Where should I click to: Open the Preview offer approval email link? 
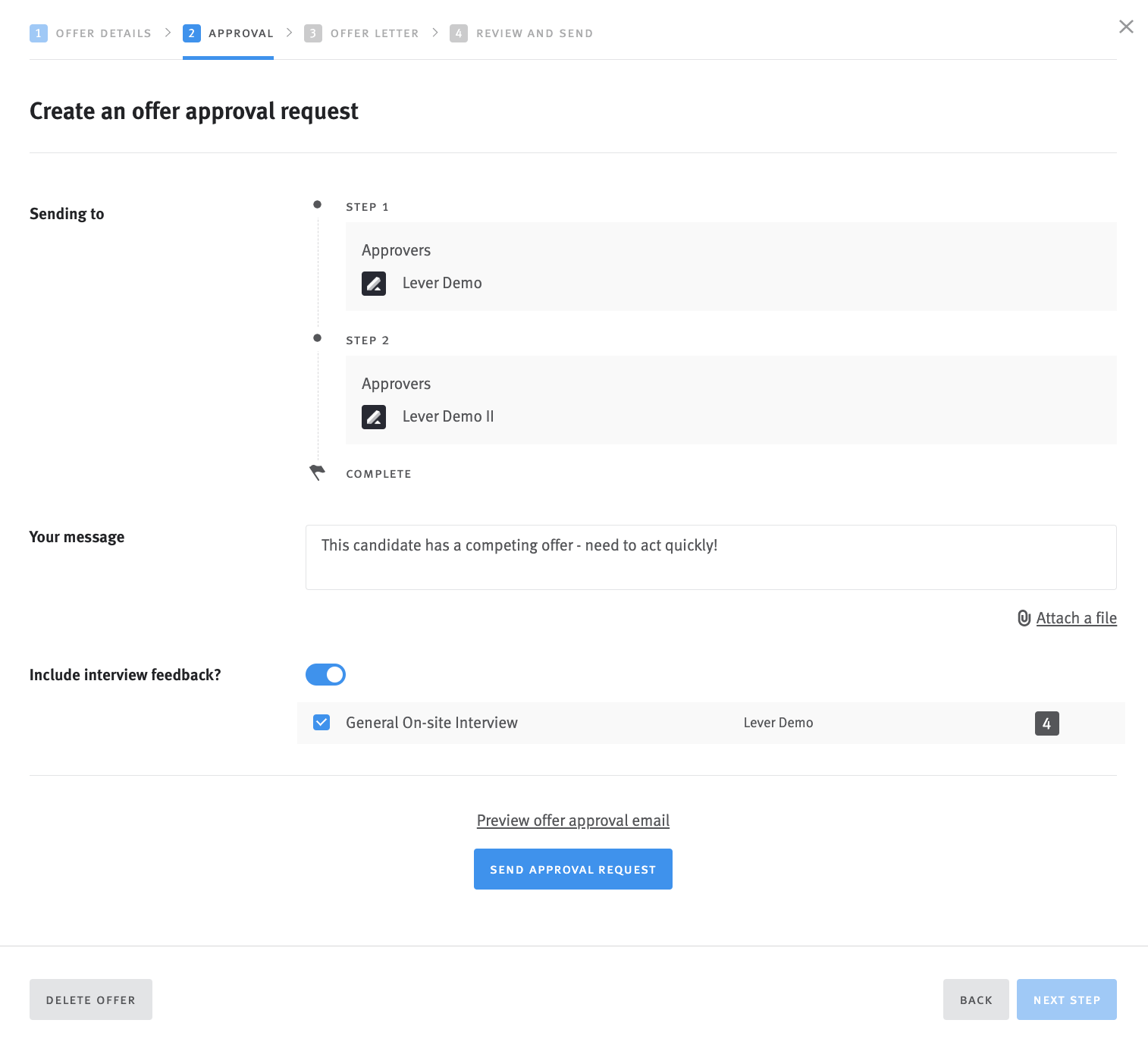point(572,821)
